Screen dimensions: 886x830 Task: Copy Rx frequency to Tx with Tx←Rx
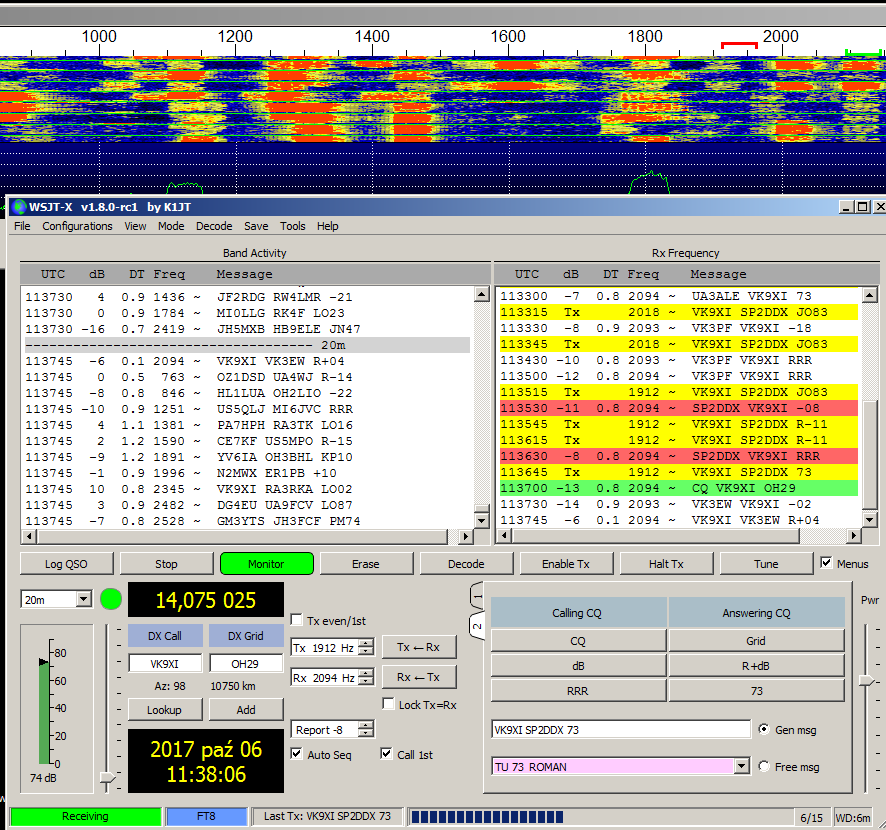pyautogui.click(x=418, y=647)
